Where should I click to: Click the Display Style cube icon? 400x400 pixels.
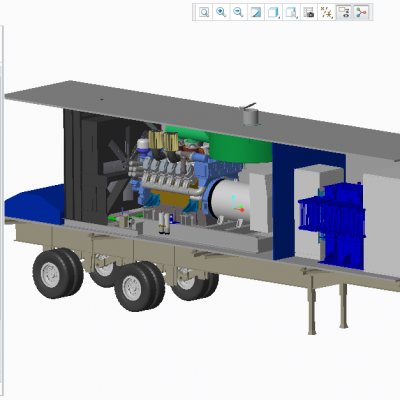(x=273, y=13)
